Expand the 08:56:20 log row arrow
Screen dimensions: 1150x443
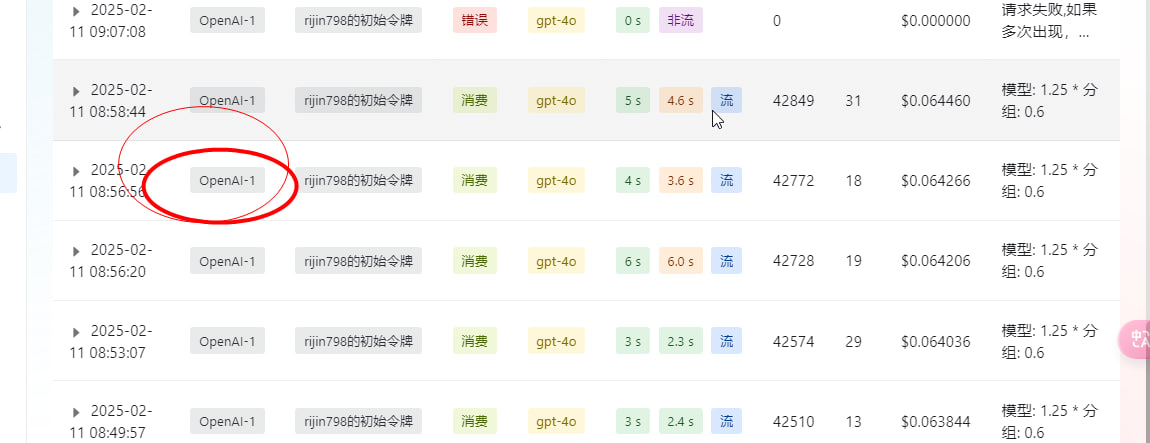(x=76, y=252)
